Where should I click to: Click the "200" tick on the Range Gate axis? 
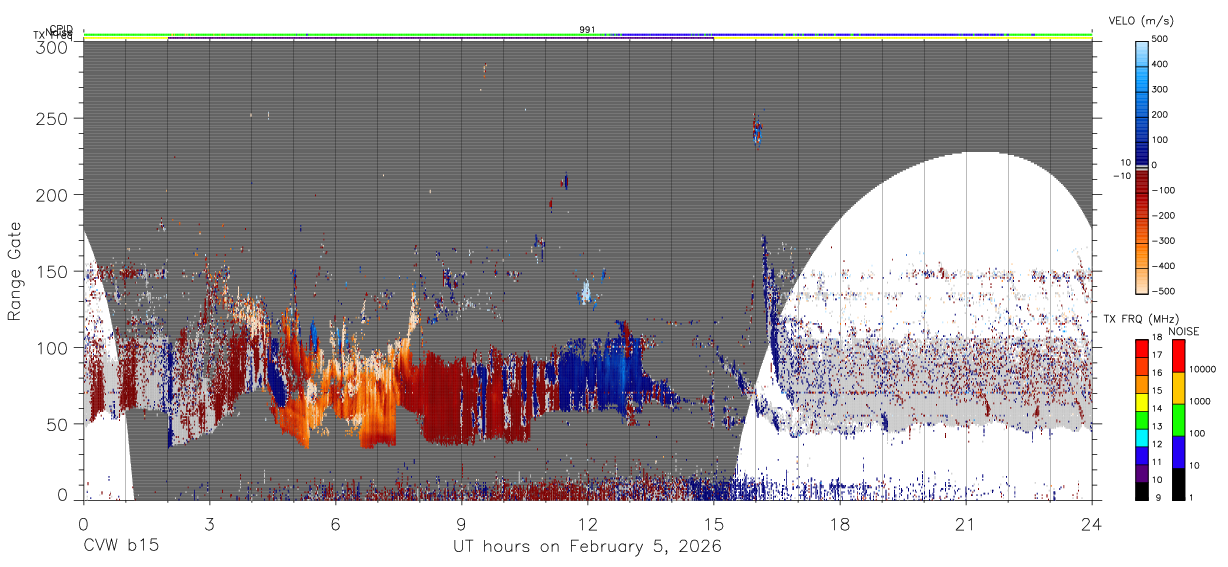[52, 195]
